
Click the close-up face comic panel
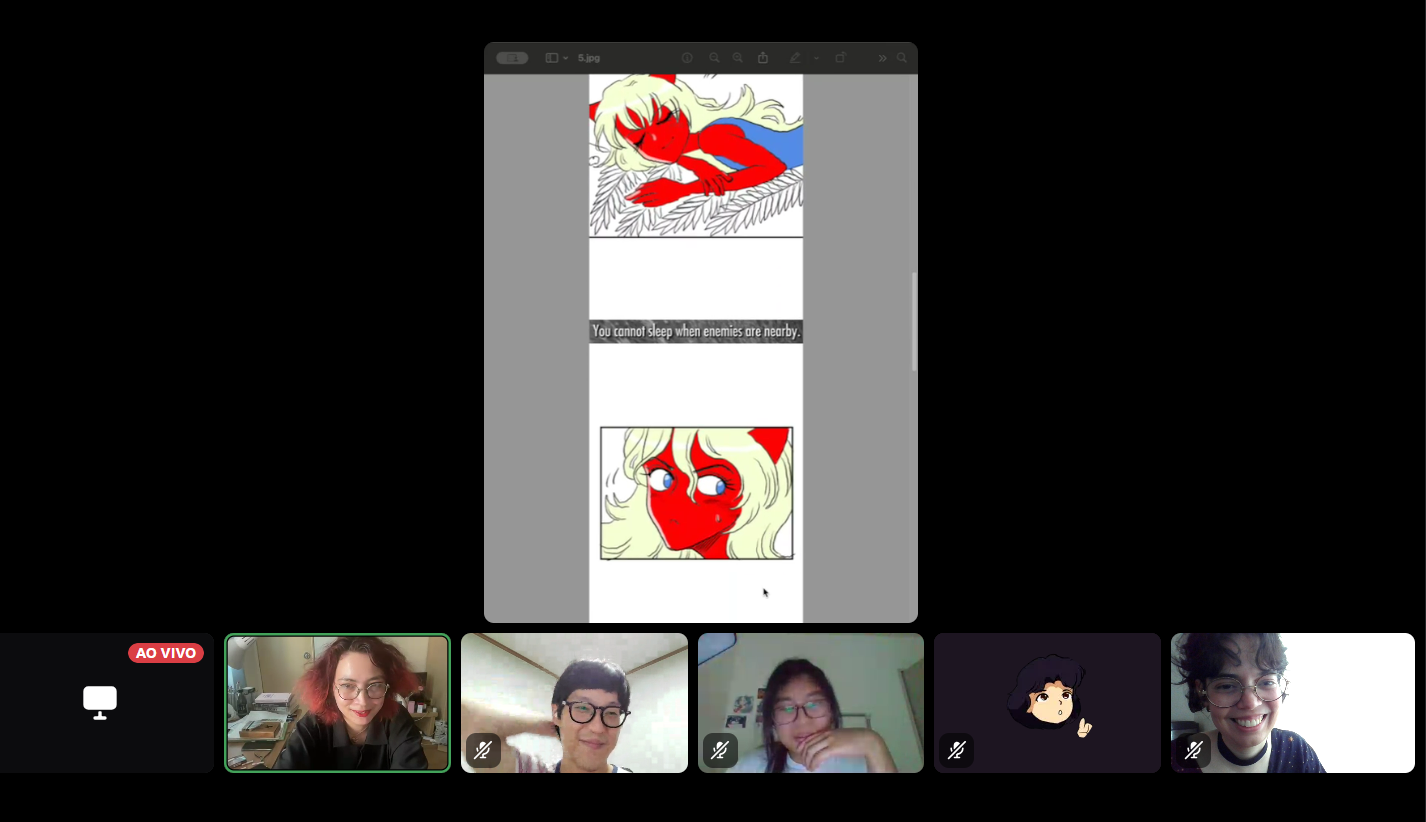[697, 493]
